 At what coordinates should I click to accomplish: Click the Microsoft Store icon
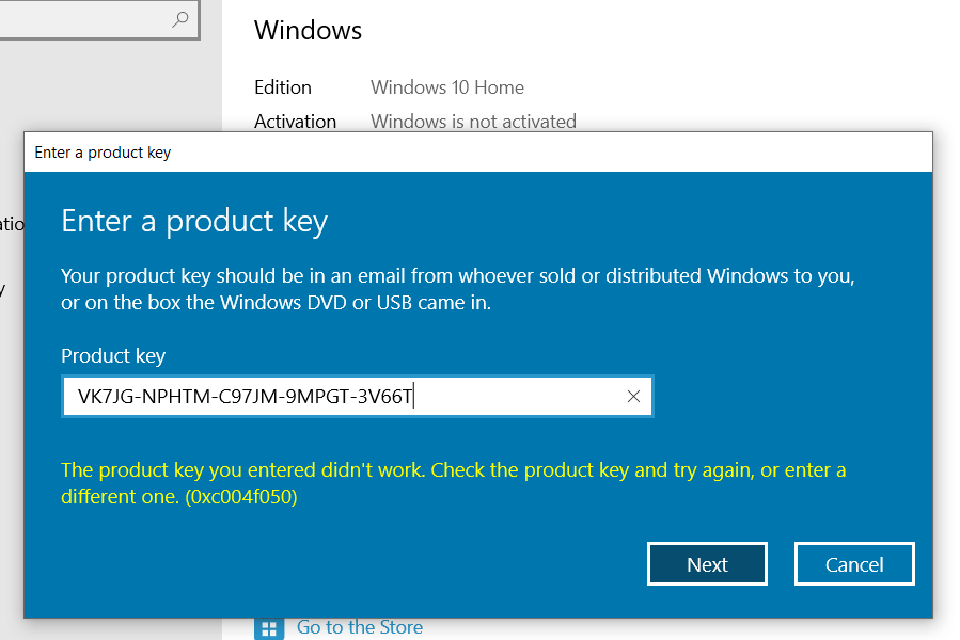point(268,627)
